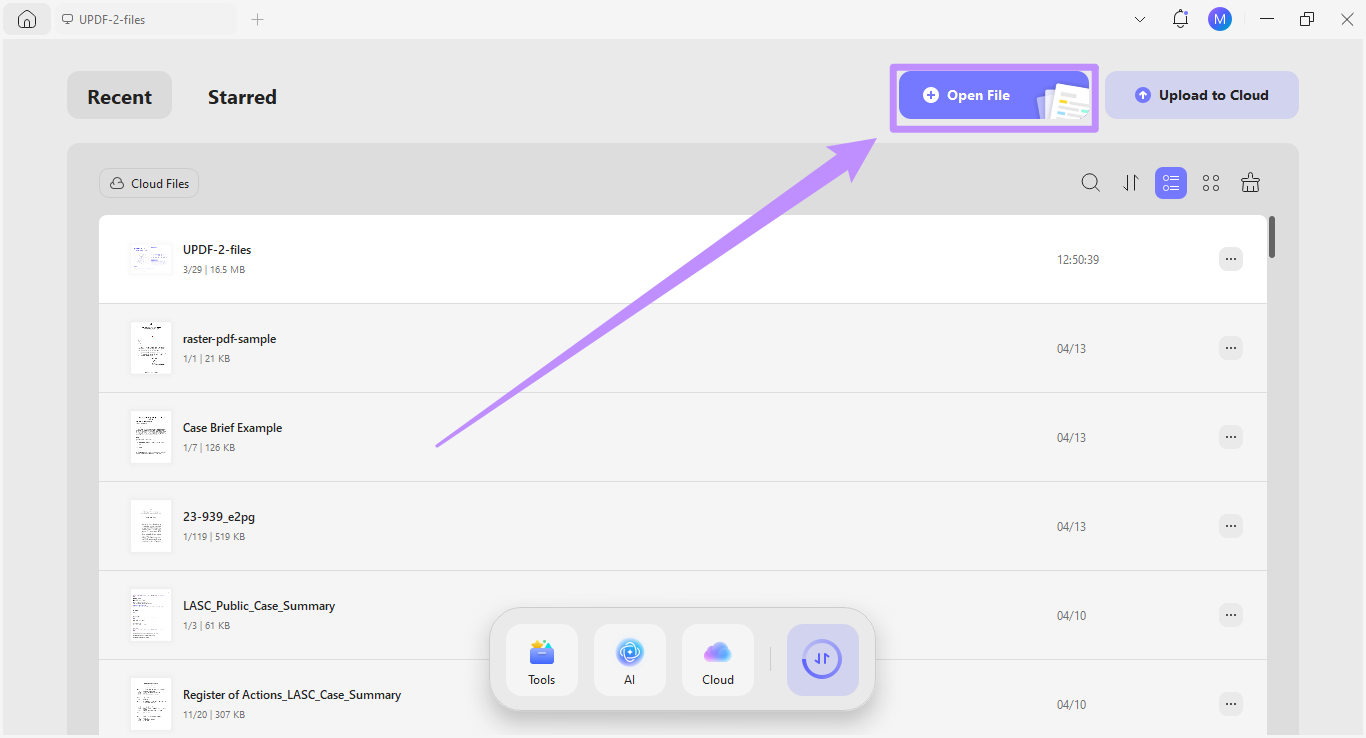Select the file name UPDF-2-files
The width and height of the screenshot is (1366, 738).
coord(217,250)
